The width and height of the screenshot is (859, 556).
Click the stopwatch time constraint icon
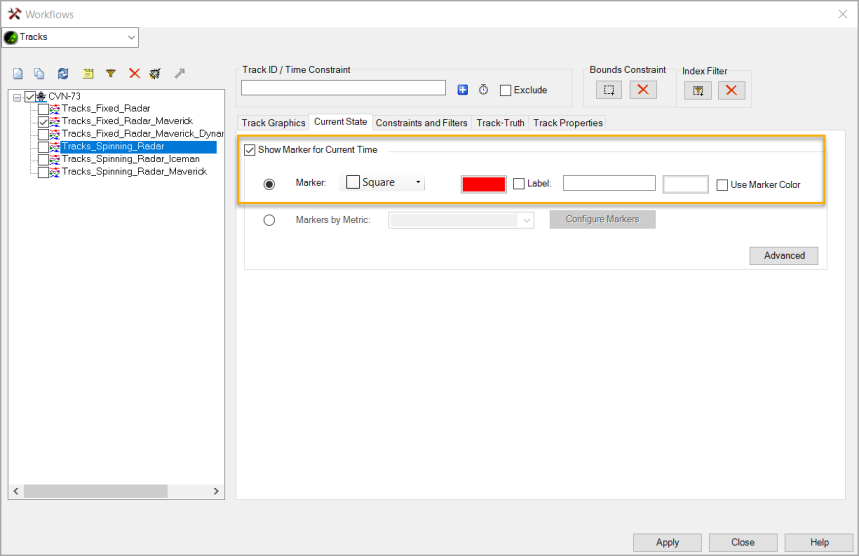[483, 90]
